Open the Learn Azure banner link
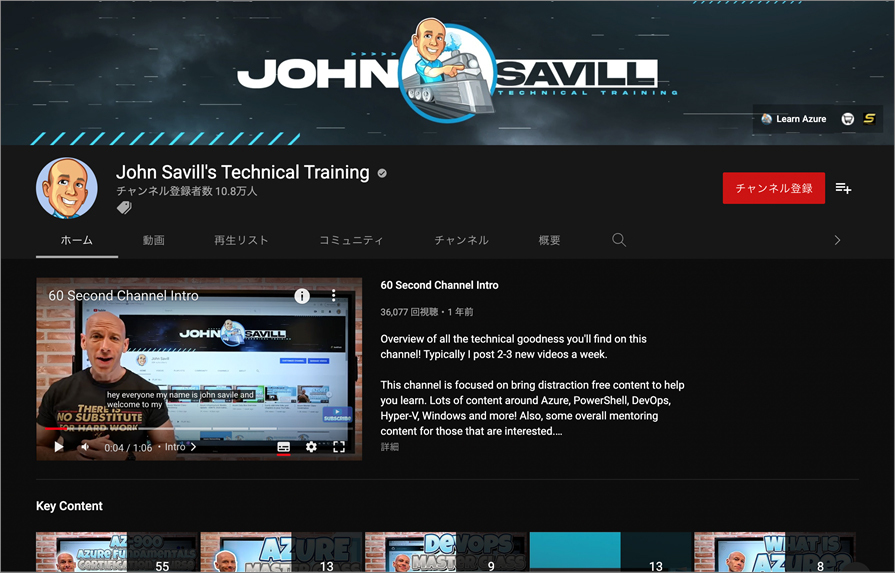 point(794,119)
